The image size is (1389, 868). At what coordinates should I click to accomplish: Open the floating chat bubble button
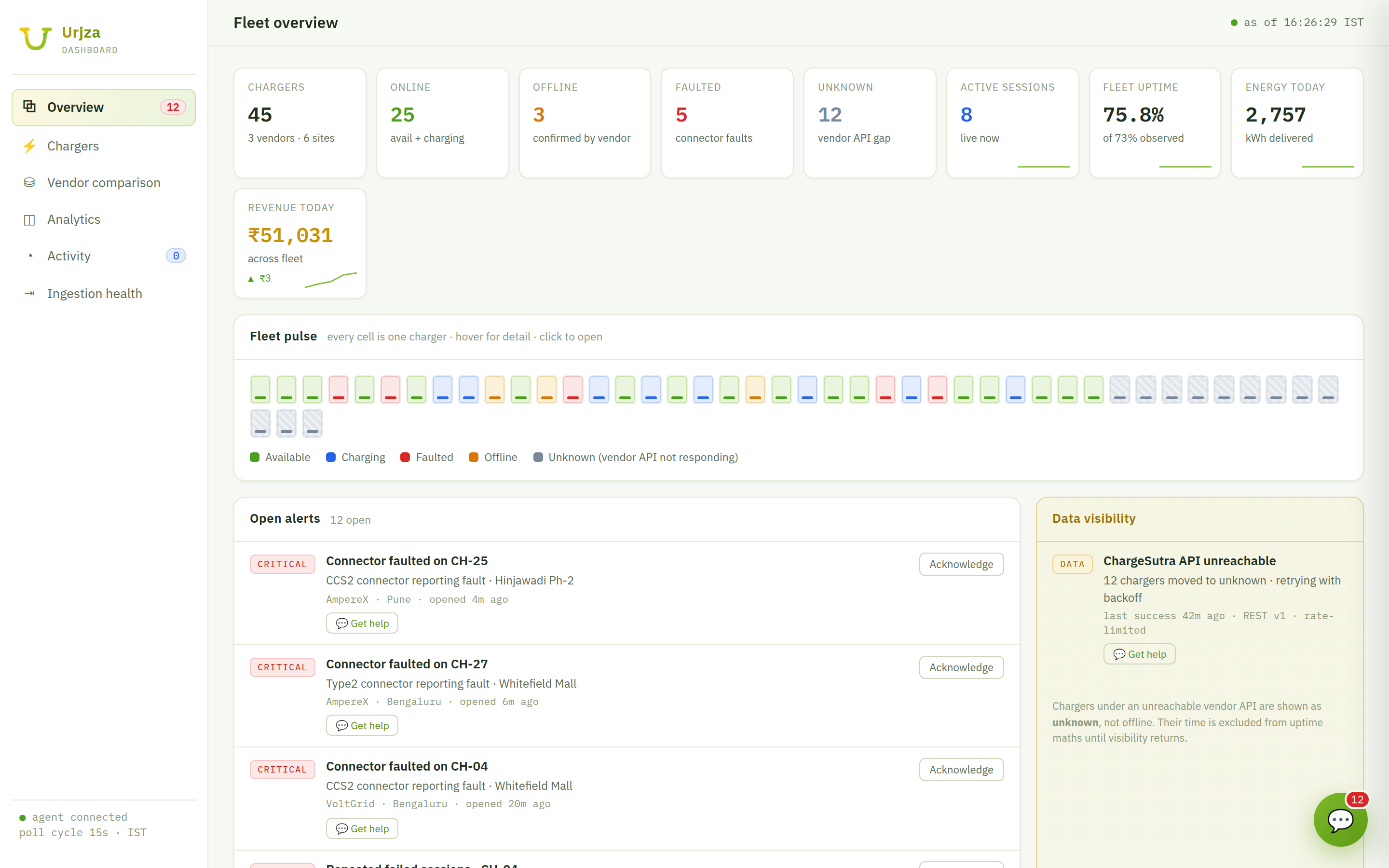[x=1340, y=820]
